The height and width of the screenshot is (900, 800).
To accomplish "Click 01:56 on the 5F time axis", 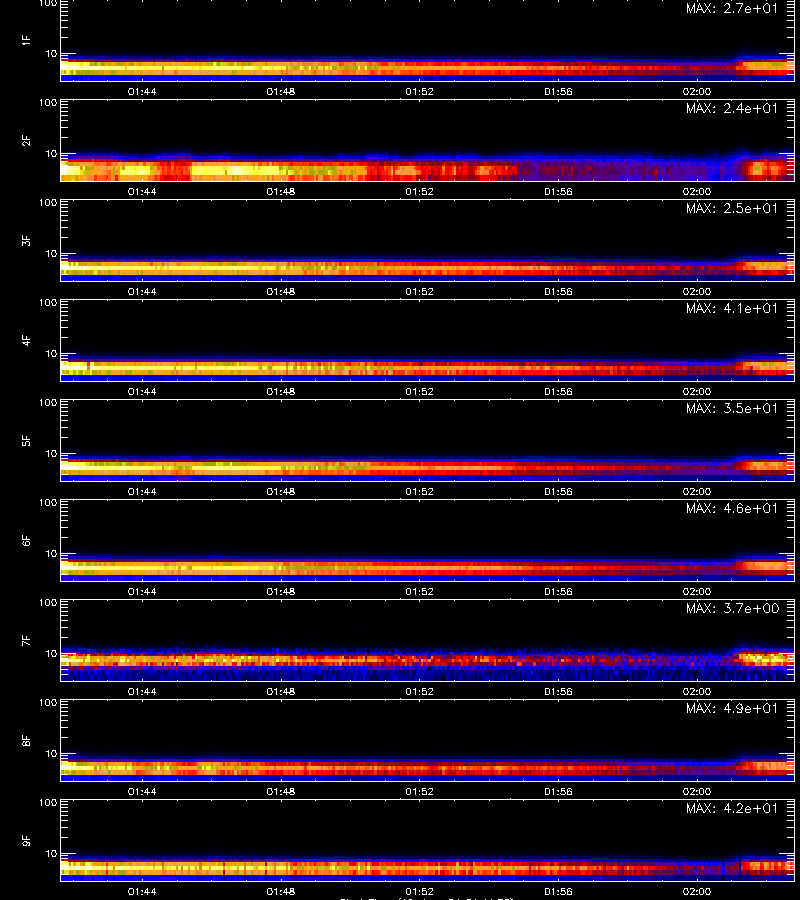I will (558, 492).
